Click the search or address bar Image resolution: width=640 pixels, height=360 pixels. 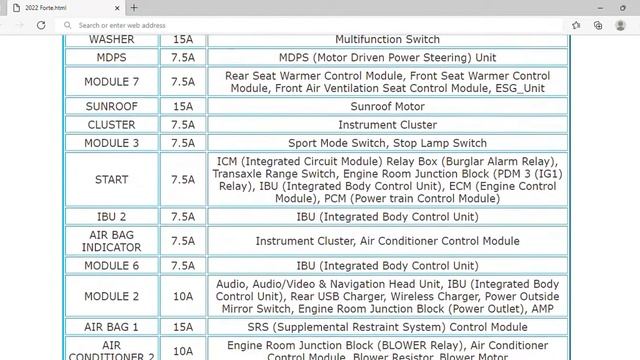(310, 25)
